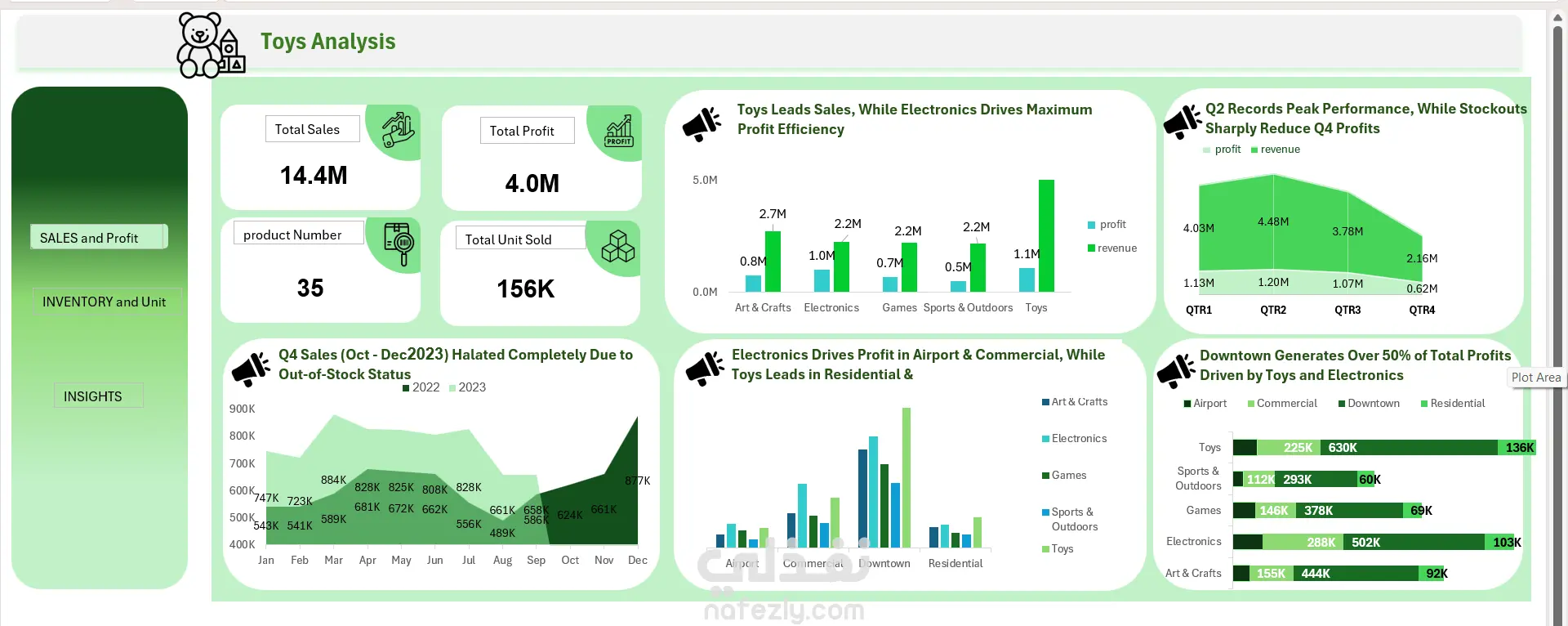Image resolution: width=1568 pixels, height=626 pixels.
Task: Click megaphone icon beside Q4 Sales title
Action: coord(251,369)
